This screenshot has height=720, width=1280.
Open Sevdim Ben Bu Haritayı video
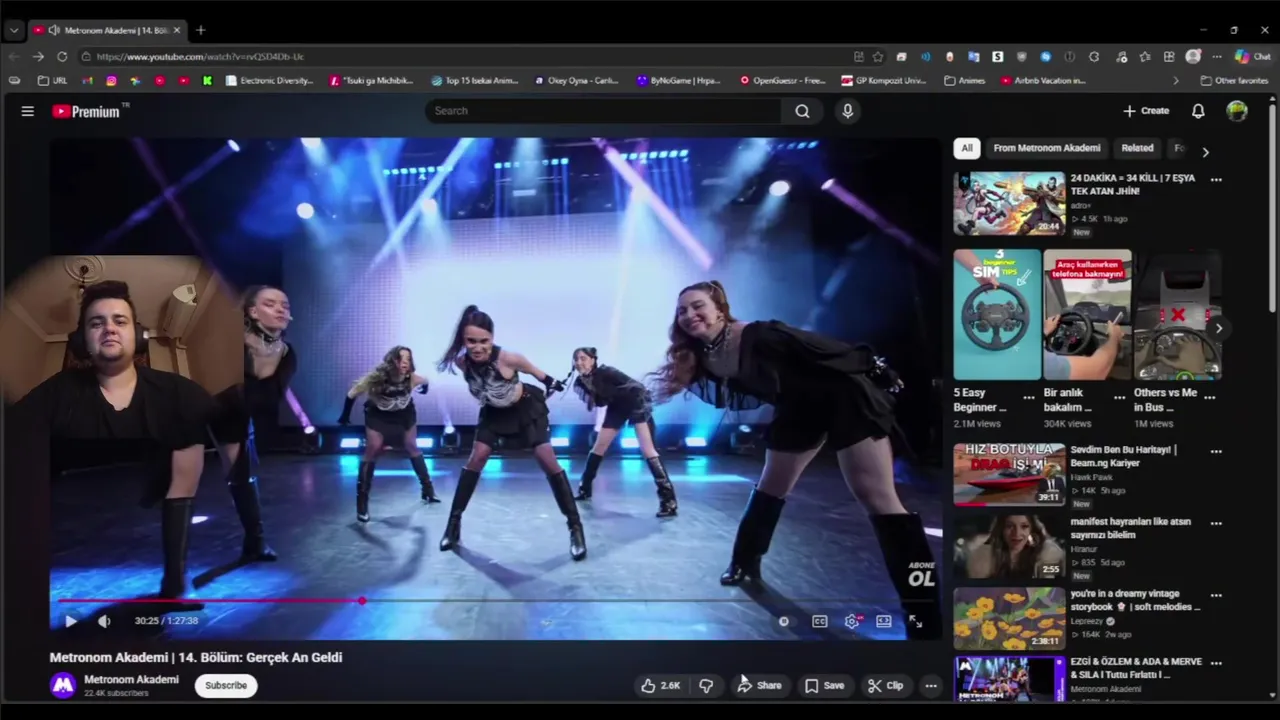coord(1009,475)
